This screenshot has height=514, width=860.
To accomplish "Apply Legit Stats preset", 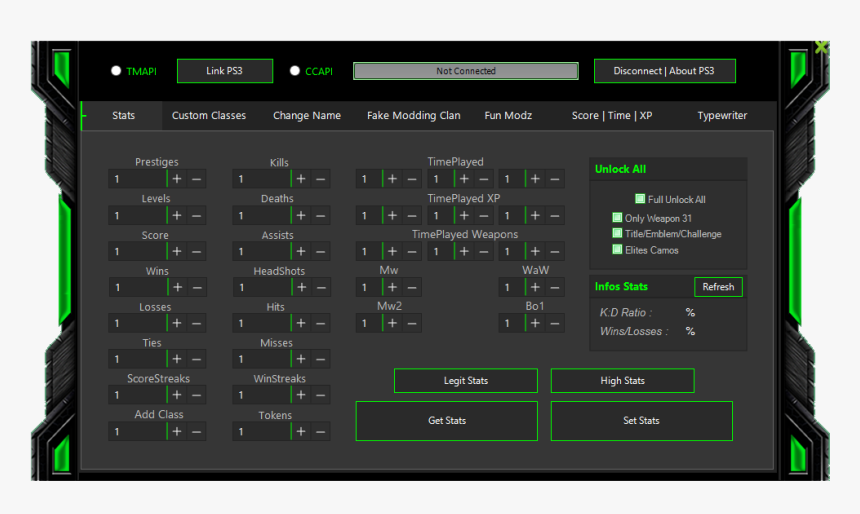I will [x=466, y=381].
